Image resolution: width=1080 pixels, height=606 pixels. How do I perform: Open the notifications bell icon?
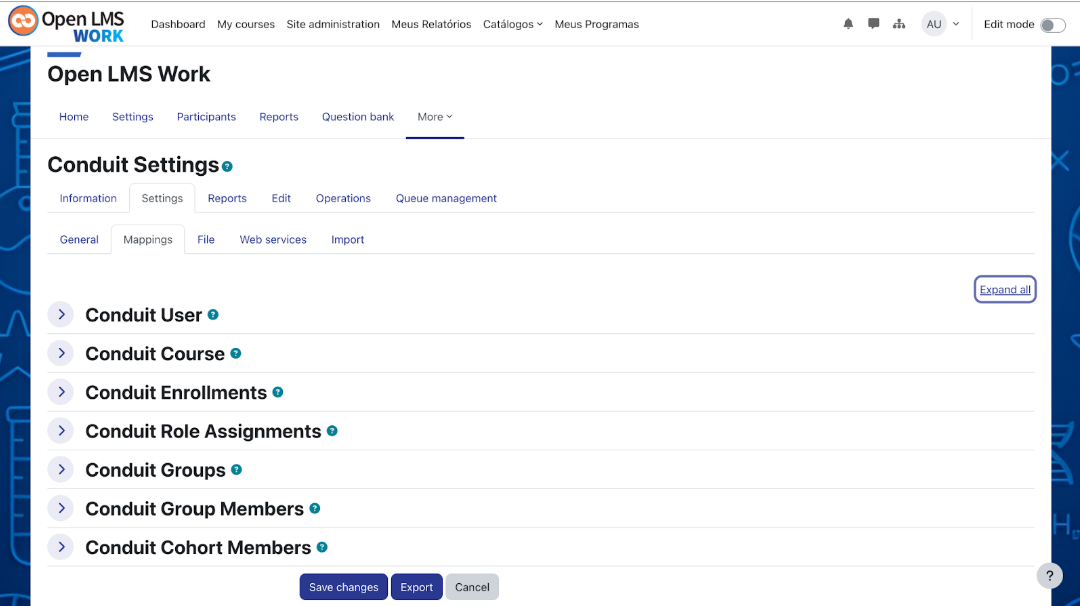(848, 24)
